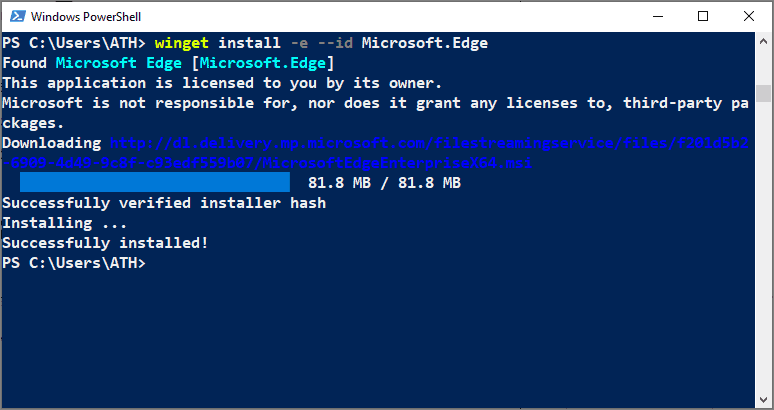Click the MicrosoftEdgeEnterpriseX64.msi link line
The height and width of the screenshot is (410, 774).
click(x=267, y=163)
